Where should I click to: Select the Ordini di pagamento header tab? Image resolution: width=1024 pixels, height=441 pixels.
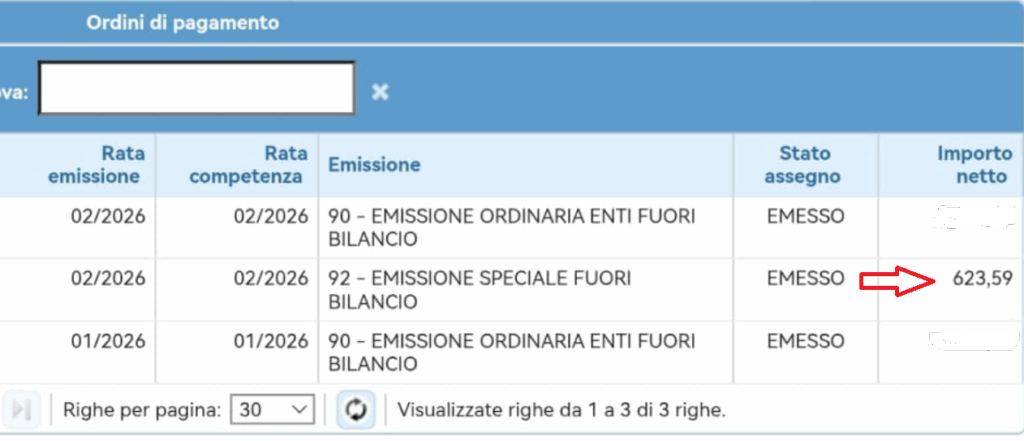click(x=182, y=21)
